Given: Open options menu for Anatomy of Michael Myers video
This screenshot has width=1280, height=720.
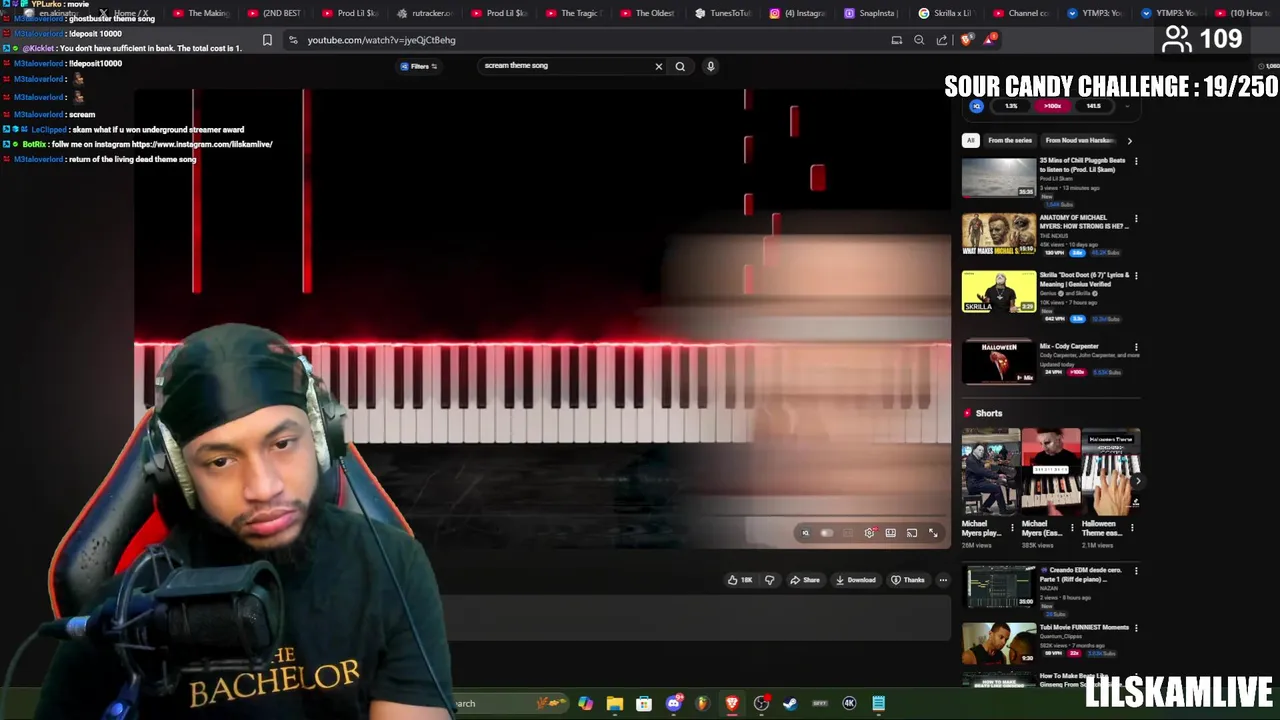Looking at the screenshot, I should click(1135, 218).
